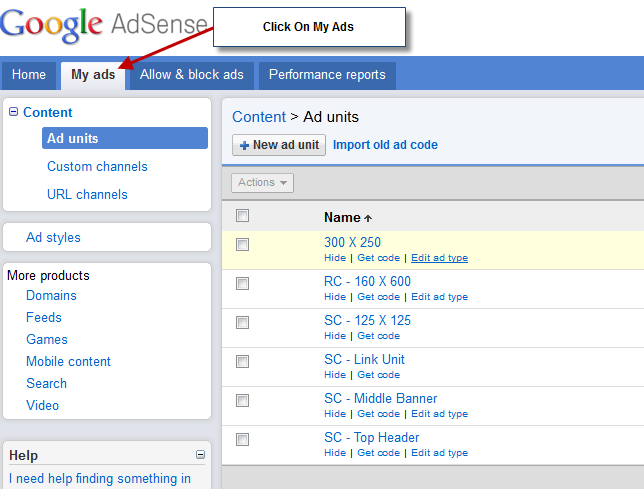The width and height of the screenshot is (644, 489).
Task: Collapse the Help panel minus icon
Action: [x=200, y=455]
